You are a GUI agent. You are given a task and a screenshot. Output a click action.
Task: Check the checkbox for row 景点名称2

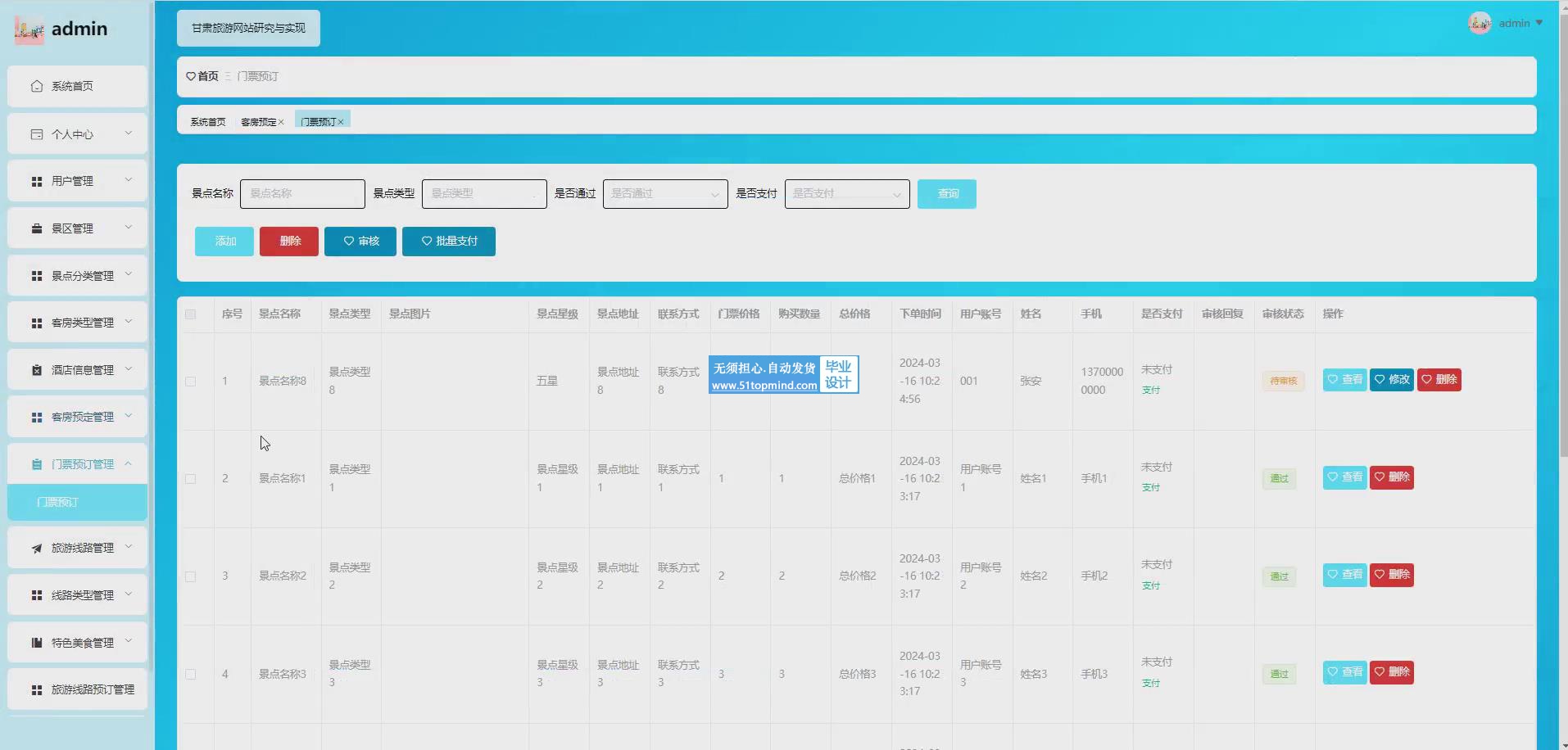191,576
